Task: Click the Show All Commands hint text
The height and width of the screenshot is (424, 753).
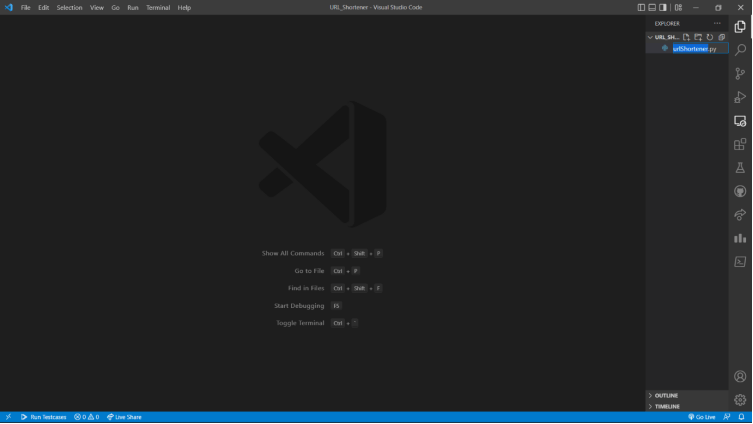Action: point(293,254)
